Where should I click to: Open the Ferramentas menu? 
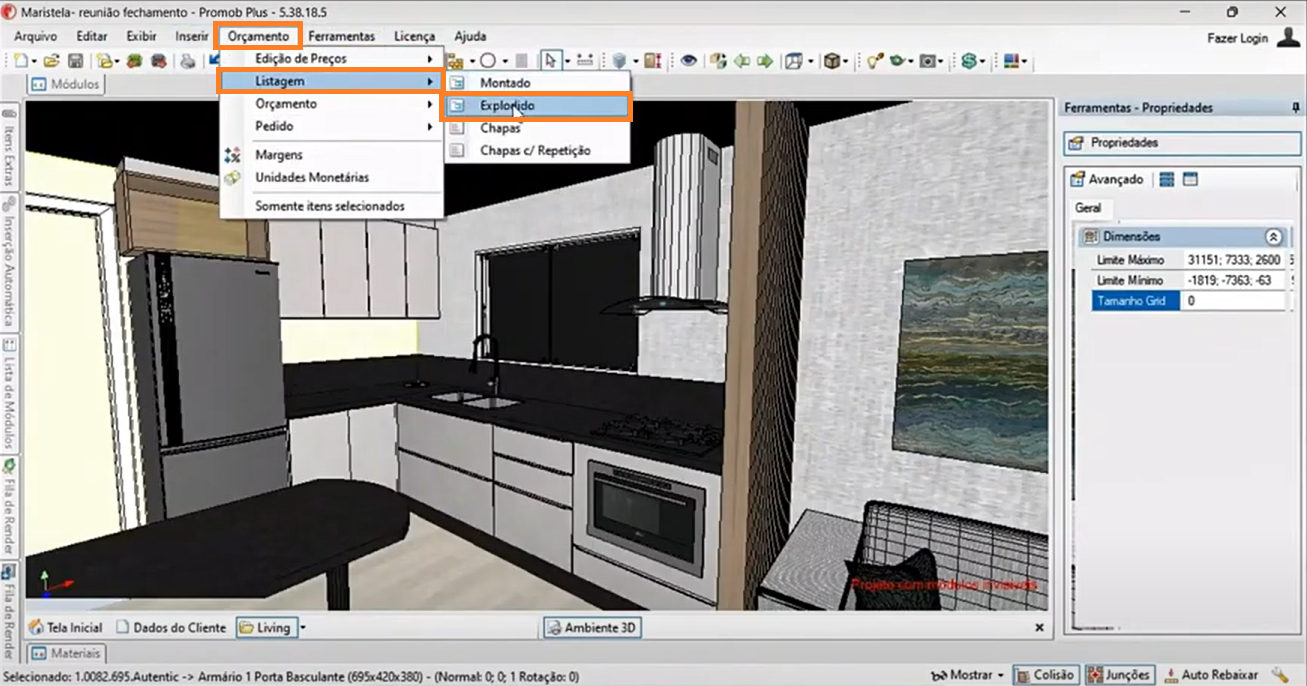point(341,36)
